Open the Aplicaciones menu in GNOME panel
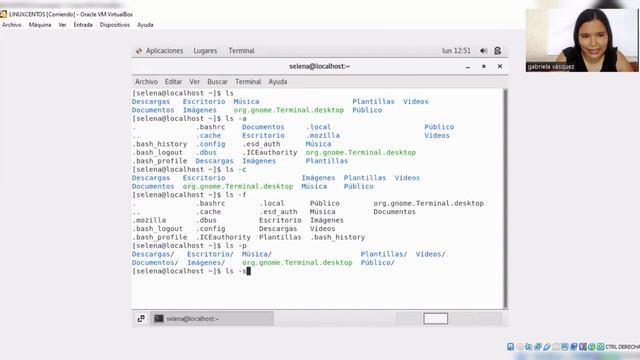 (164, 51)
